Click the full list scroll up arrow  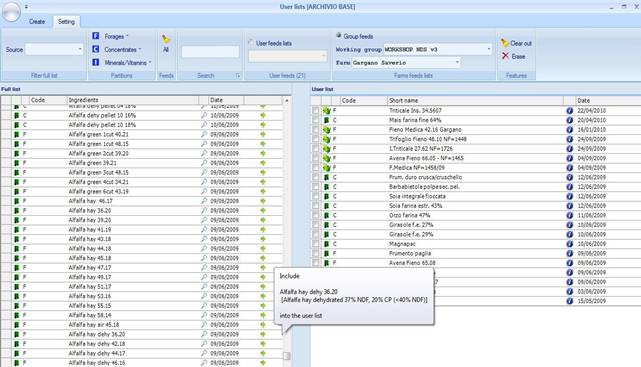(287, 101)
